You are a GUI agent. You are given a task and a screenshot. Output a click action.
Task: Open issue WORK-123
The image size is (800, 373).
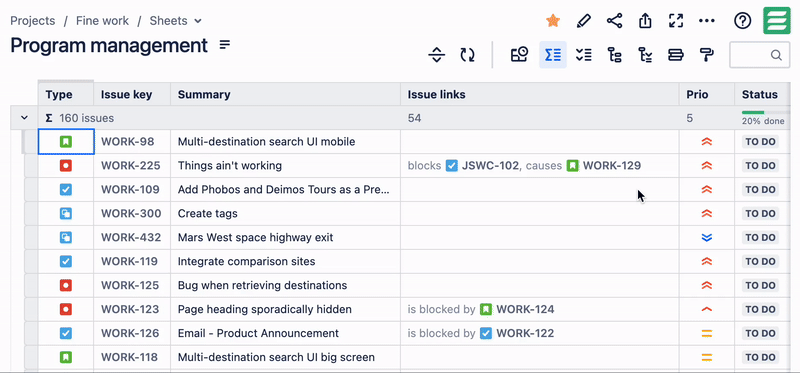130,309
